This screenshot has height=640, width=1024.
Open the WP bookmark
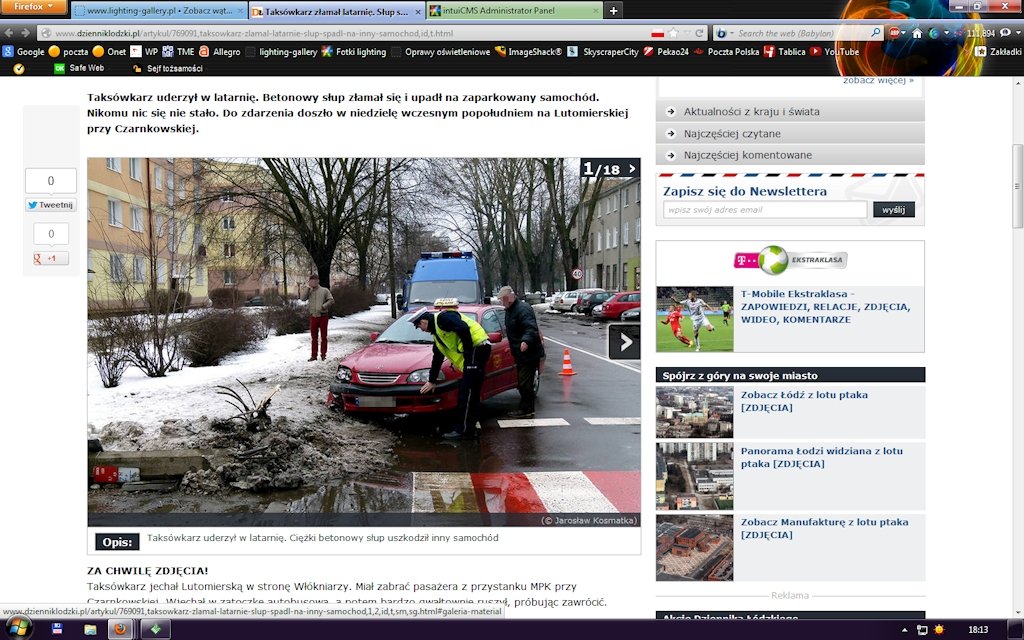coord(144,52)
